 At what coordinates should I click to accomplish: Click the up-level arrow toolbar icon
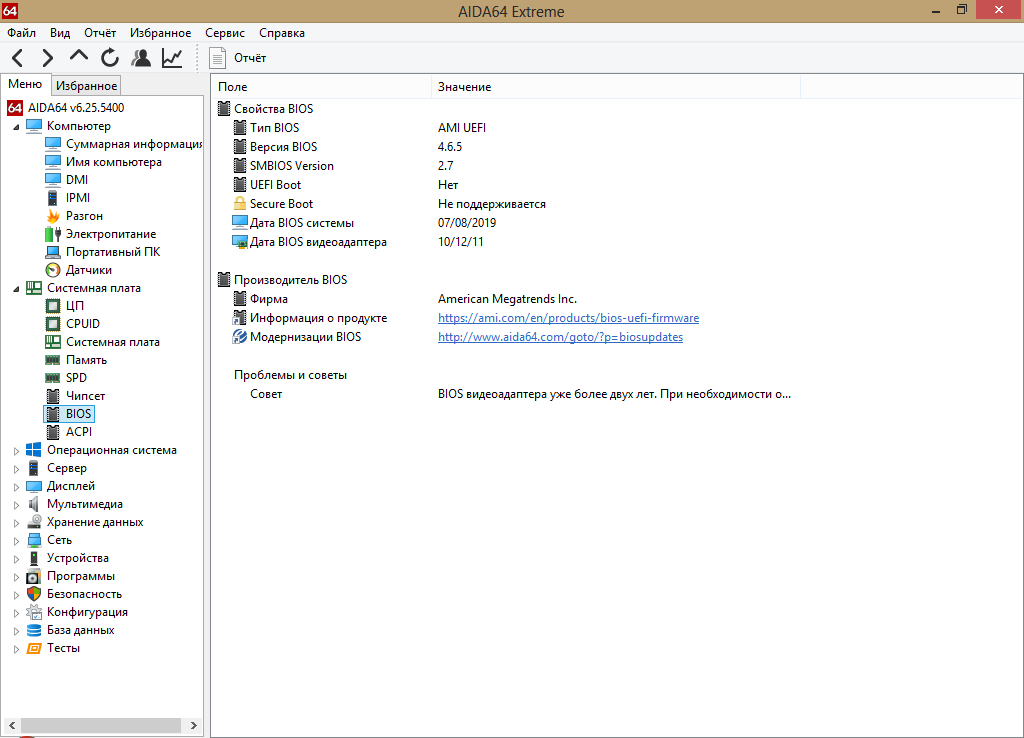pyautogui.click(x=78, y=57)
